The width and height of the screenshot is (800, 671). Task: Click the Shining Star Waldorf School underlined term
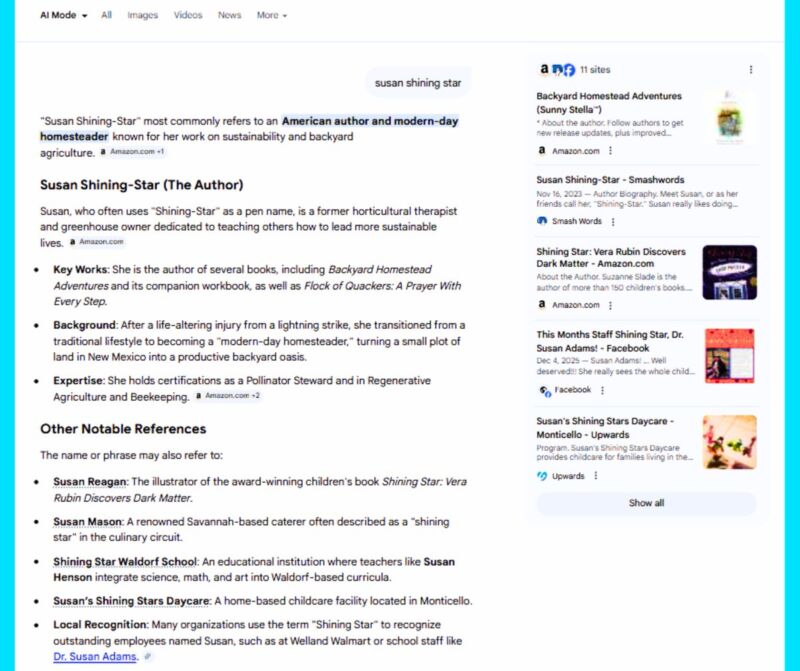pos(111,562)
